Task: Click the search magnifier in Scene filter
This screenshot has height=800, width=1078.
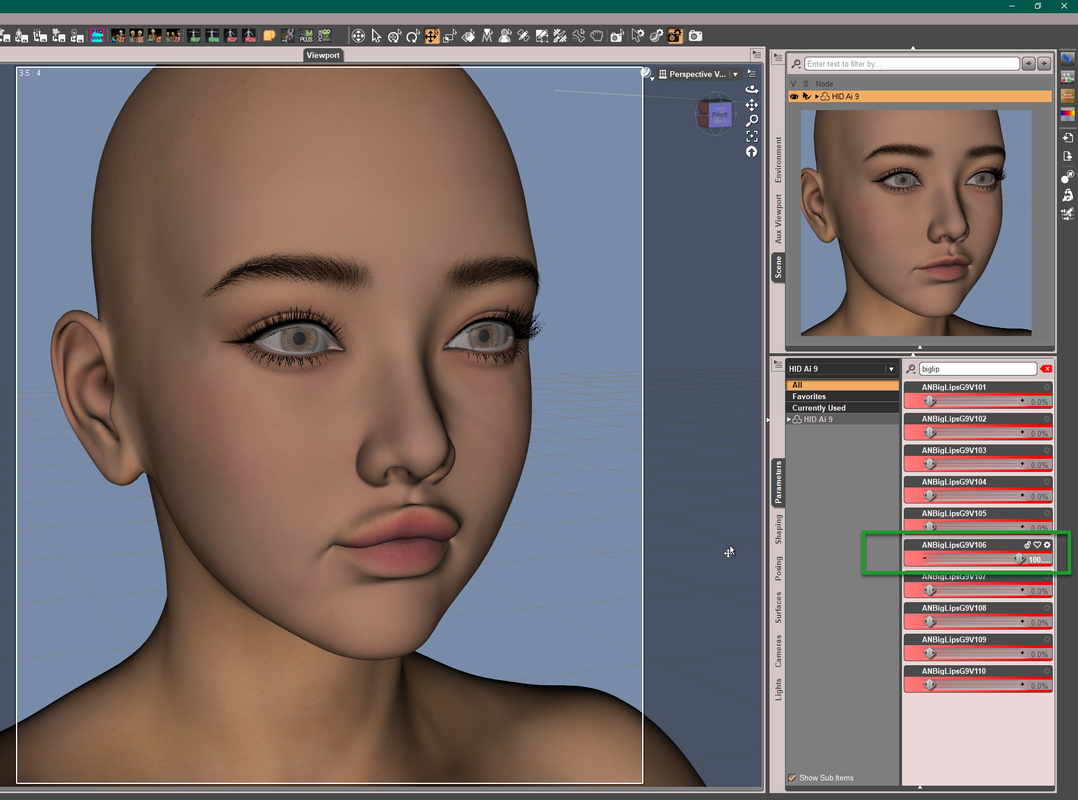Action: tap(796, 64)
